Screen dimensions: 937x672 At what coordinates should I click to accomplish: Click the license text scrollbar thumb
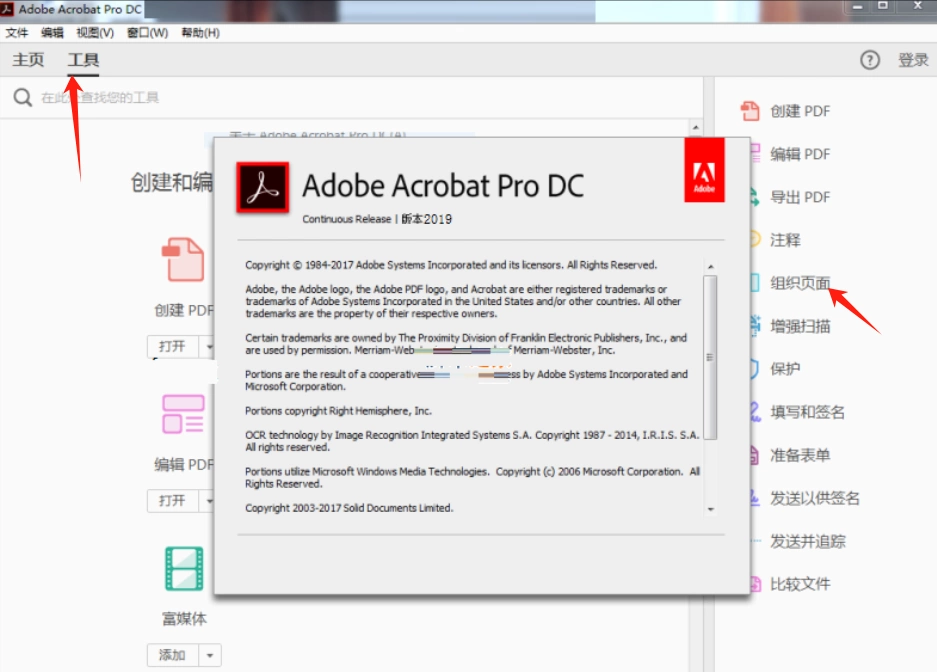pyautogui.click(x=710, y=357)
